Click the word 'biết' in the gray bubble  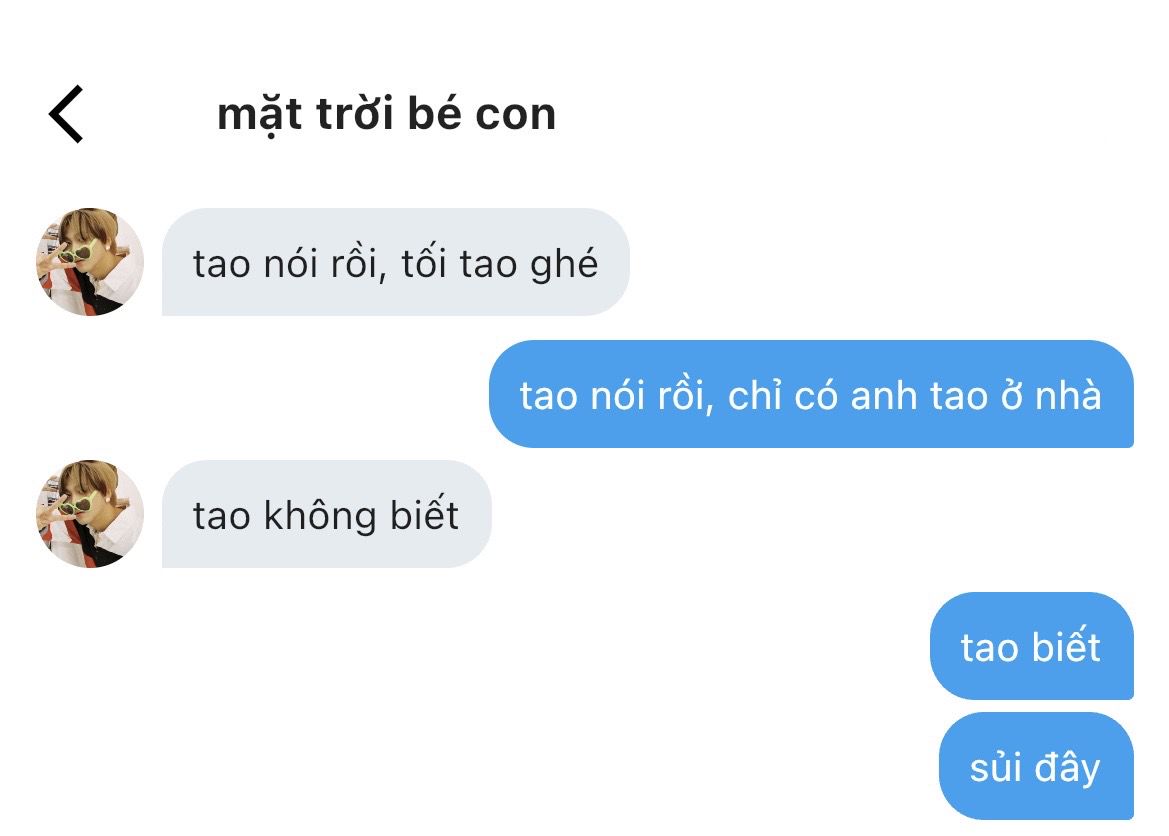click(x=424, y=514)
